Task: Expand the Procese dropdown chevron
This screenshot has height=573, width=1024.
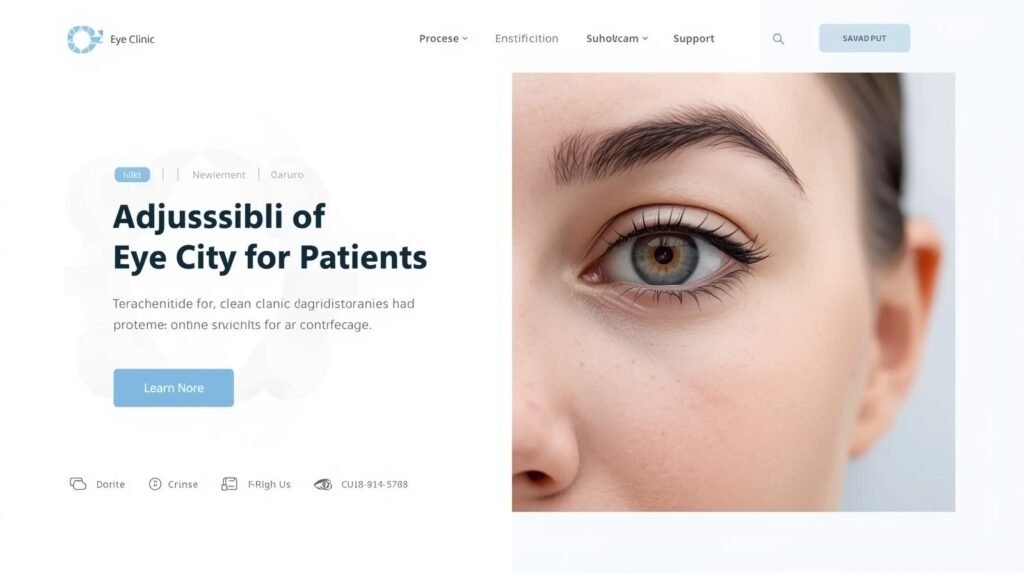Action: (x=465, y=39)
